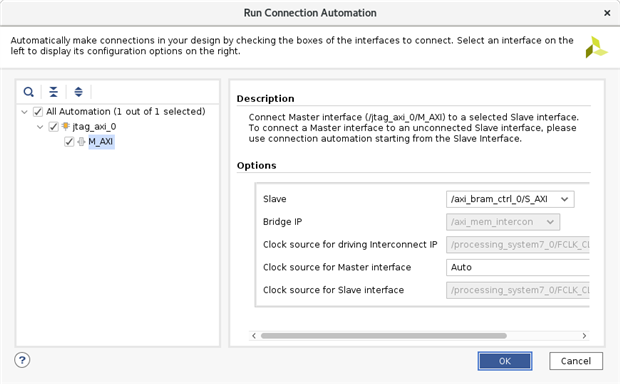Click the Bridge IP option label
Screen dimensions: 620x384
click(282, 222)
